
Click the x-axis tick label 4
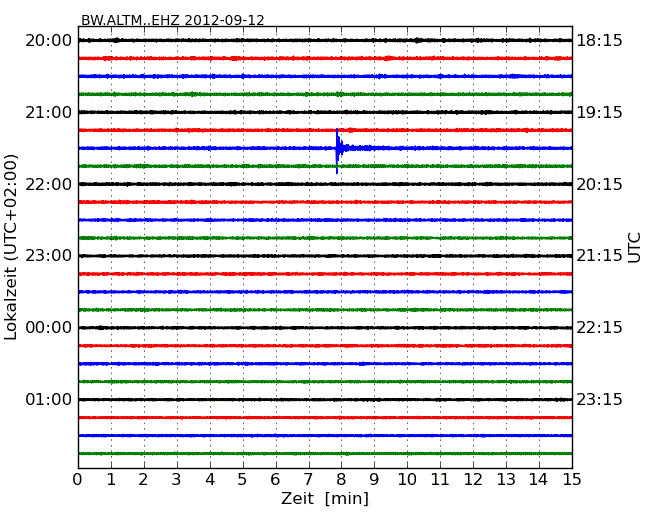(210, 479)
